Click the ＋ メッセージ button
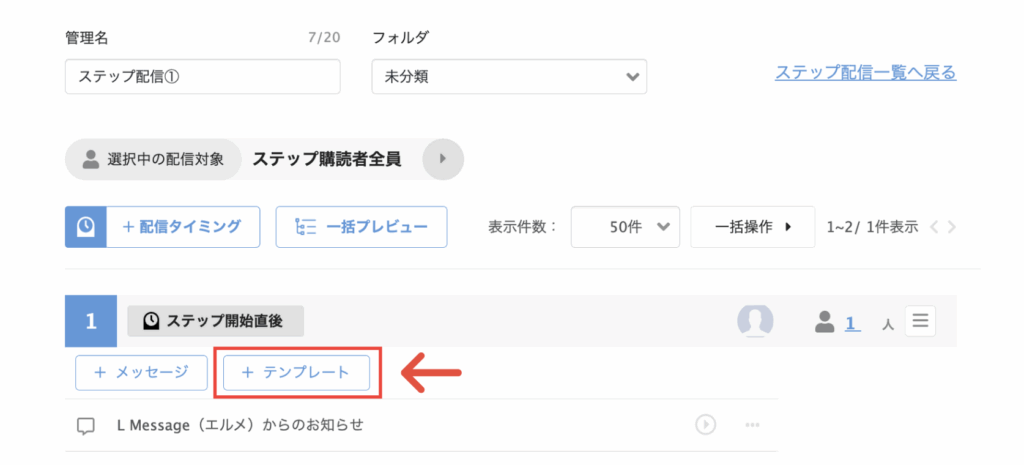This screenshot has height=465, width=1024. pyautogui.click(x=141, y=373)
